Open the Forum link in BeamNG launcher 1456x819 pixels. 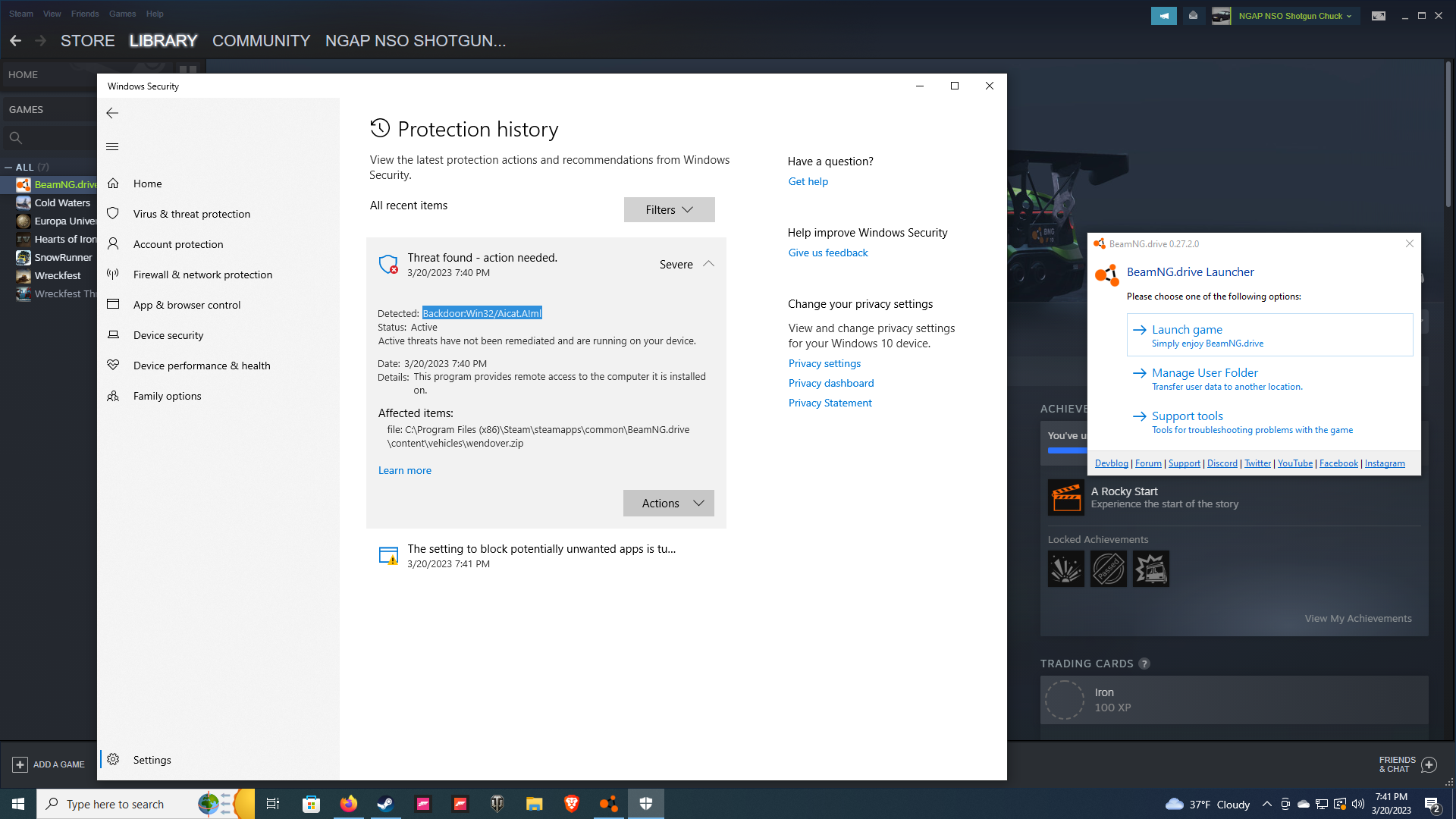coord(1148,463)
